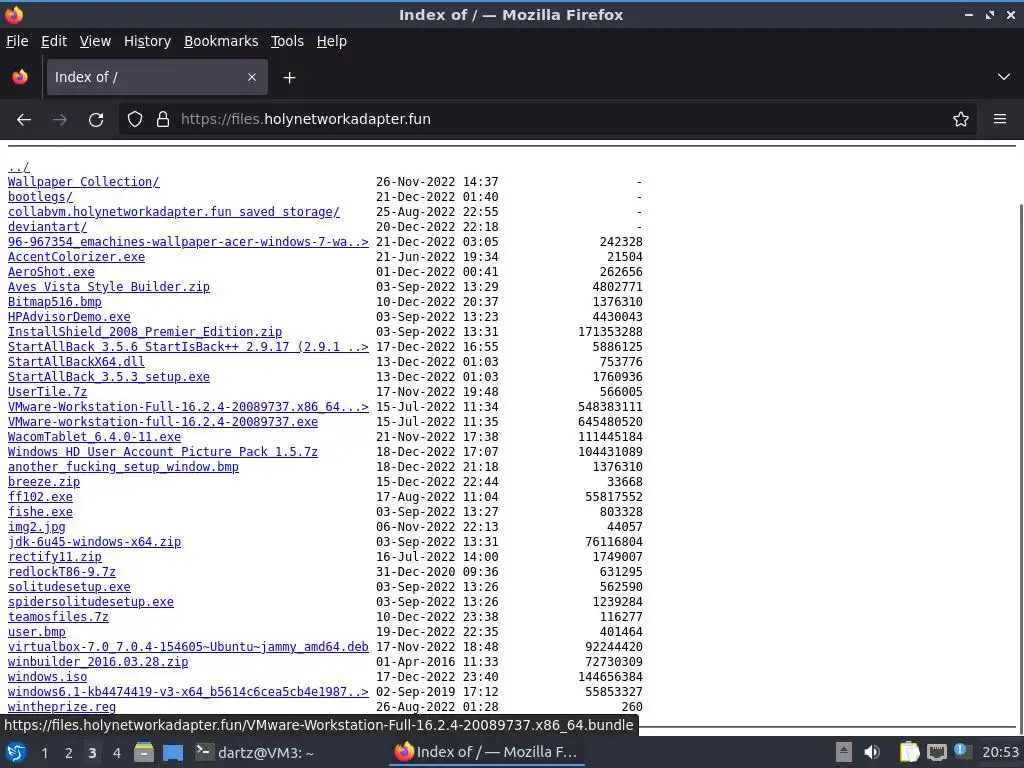
Task: Switch to virtual desktop 2
Action: coord(69,753)
